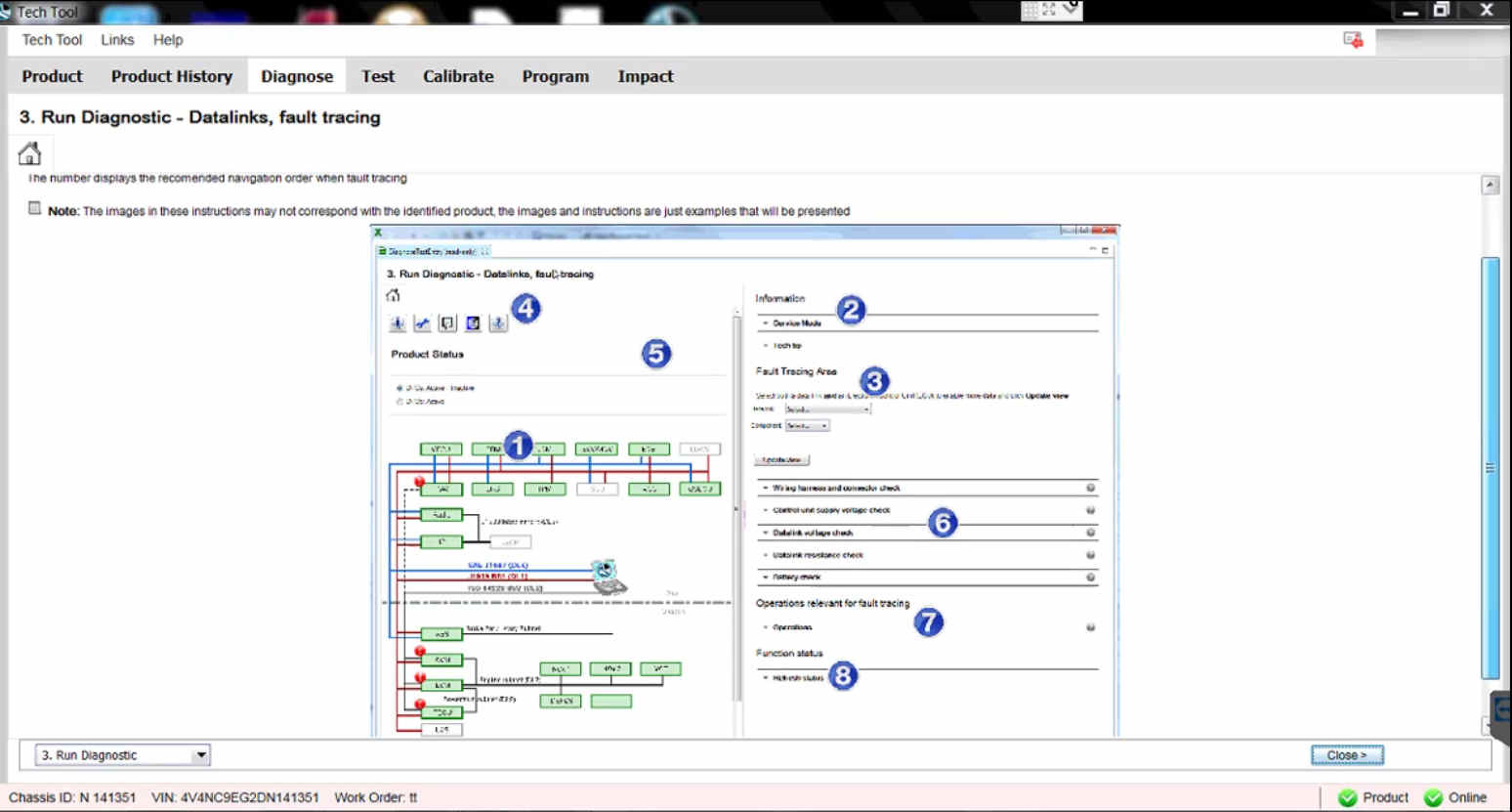Open the first Select dropdown under Fault Tracing Area
Viewport: 1512px width, 812px height.
[827, 408]
